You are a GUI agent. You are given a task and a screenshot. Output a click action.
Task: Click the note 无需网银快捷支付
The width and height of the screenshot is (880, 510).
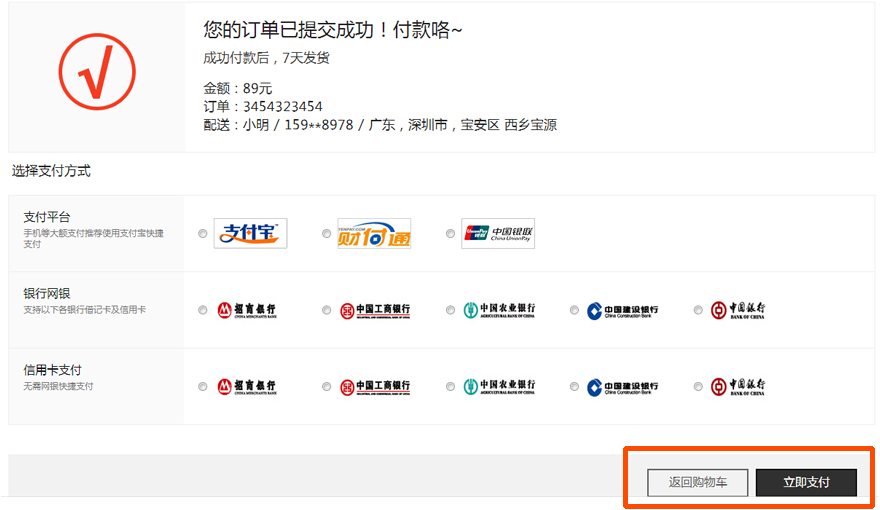58,386
